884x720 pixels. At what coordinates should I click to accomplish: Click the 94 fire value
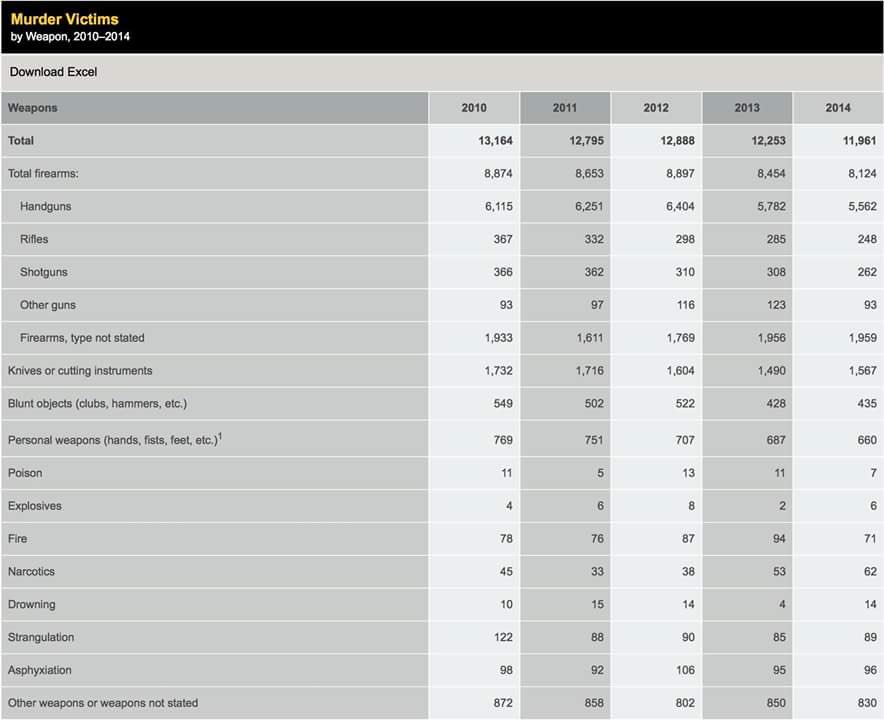point(780,538)
